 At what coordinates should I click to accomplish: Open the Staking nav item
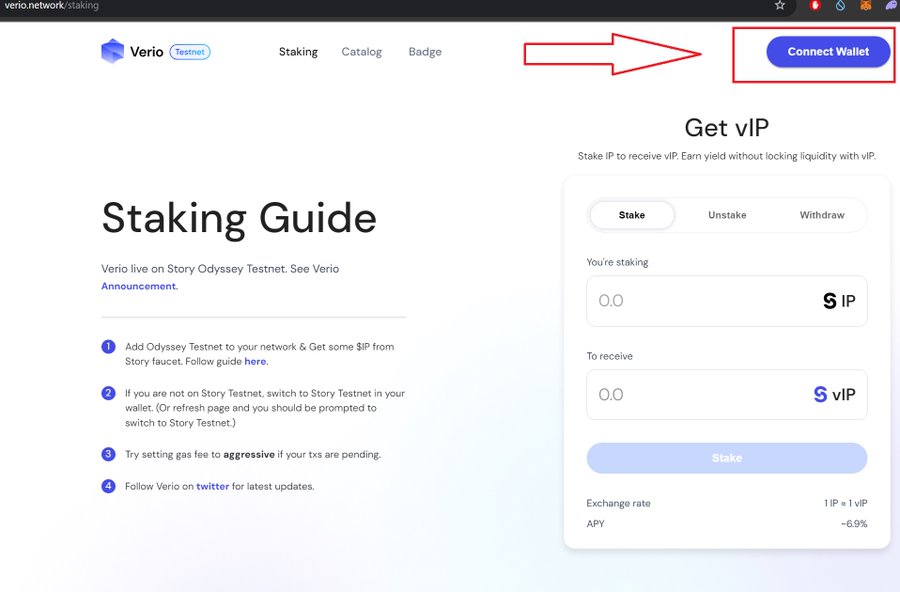point(298,52)
